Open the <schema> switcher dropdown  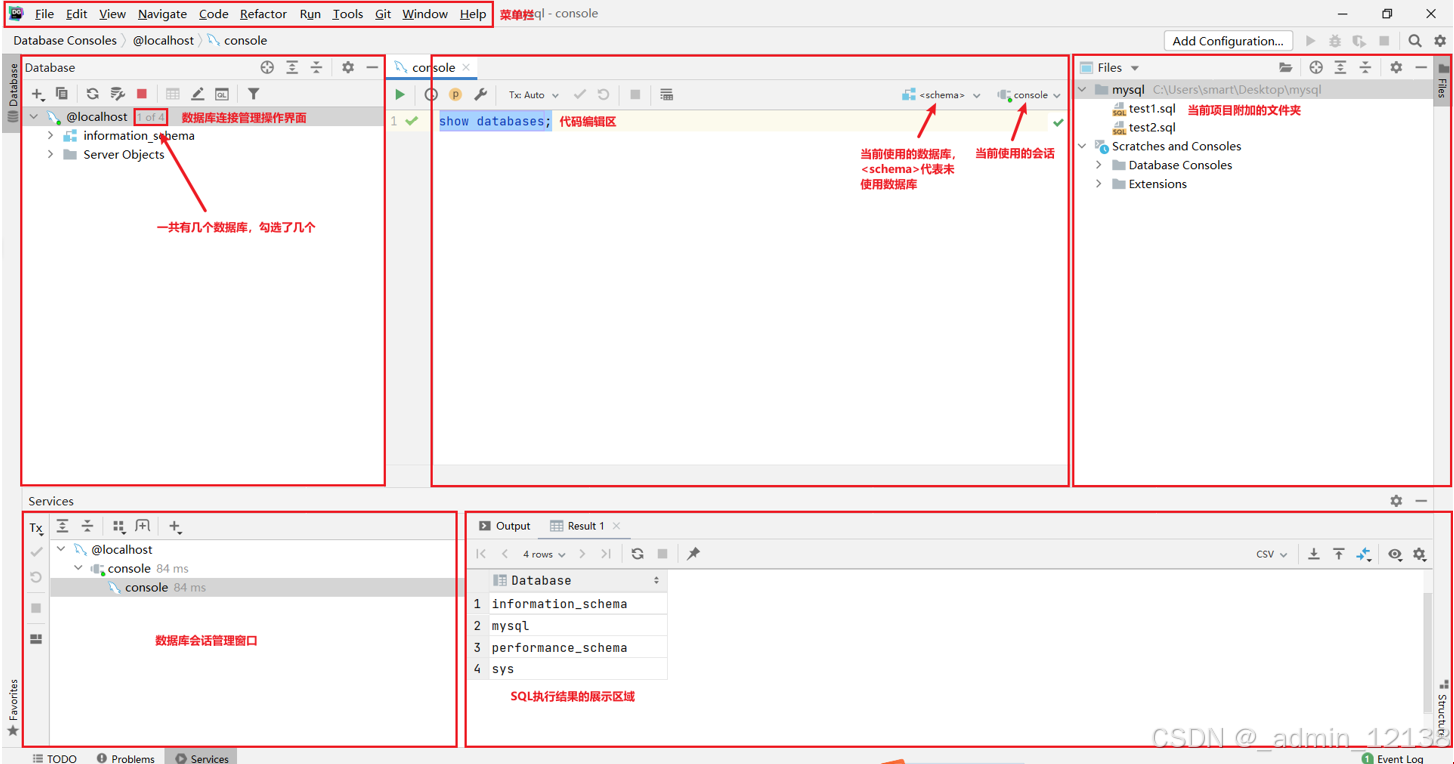[941, 95]
